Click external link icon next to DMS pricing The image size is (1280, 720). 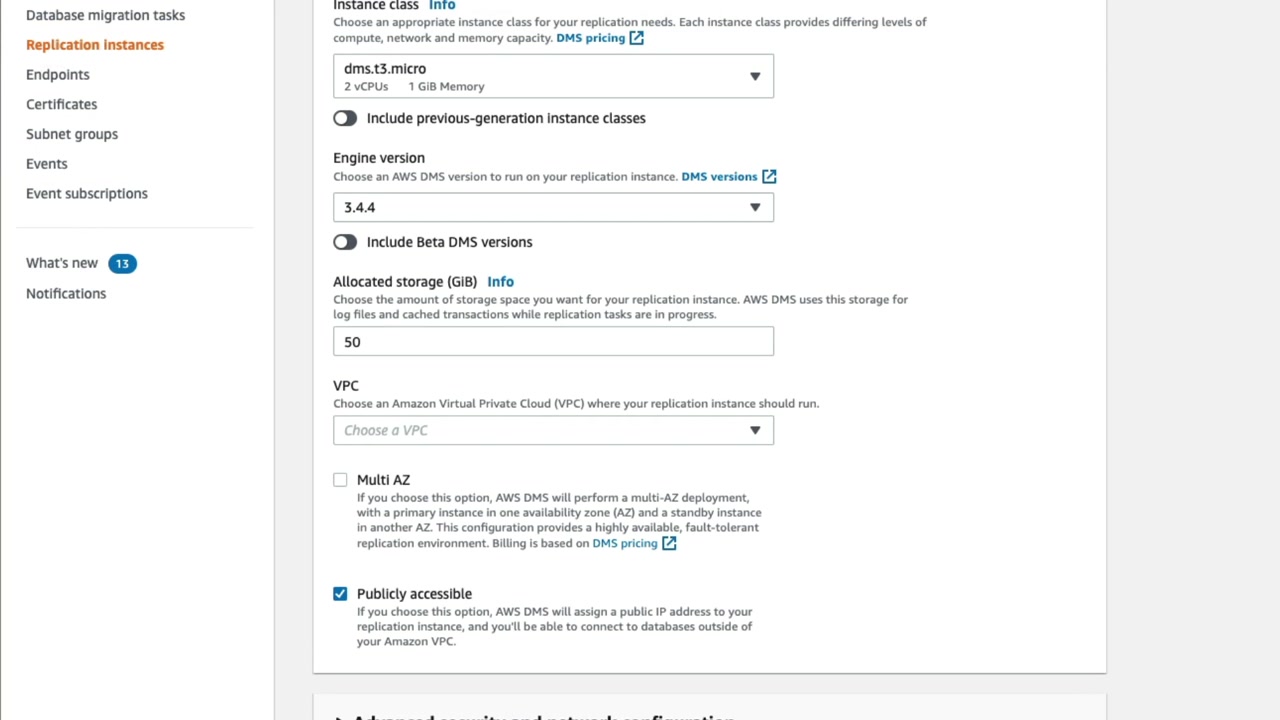click(636, 38)
